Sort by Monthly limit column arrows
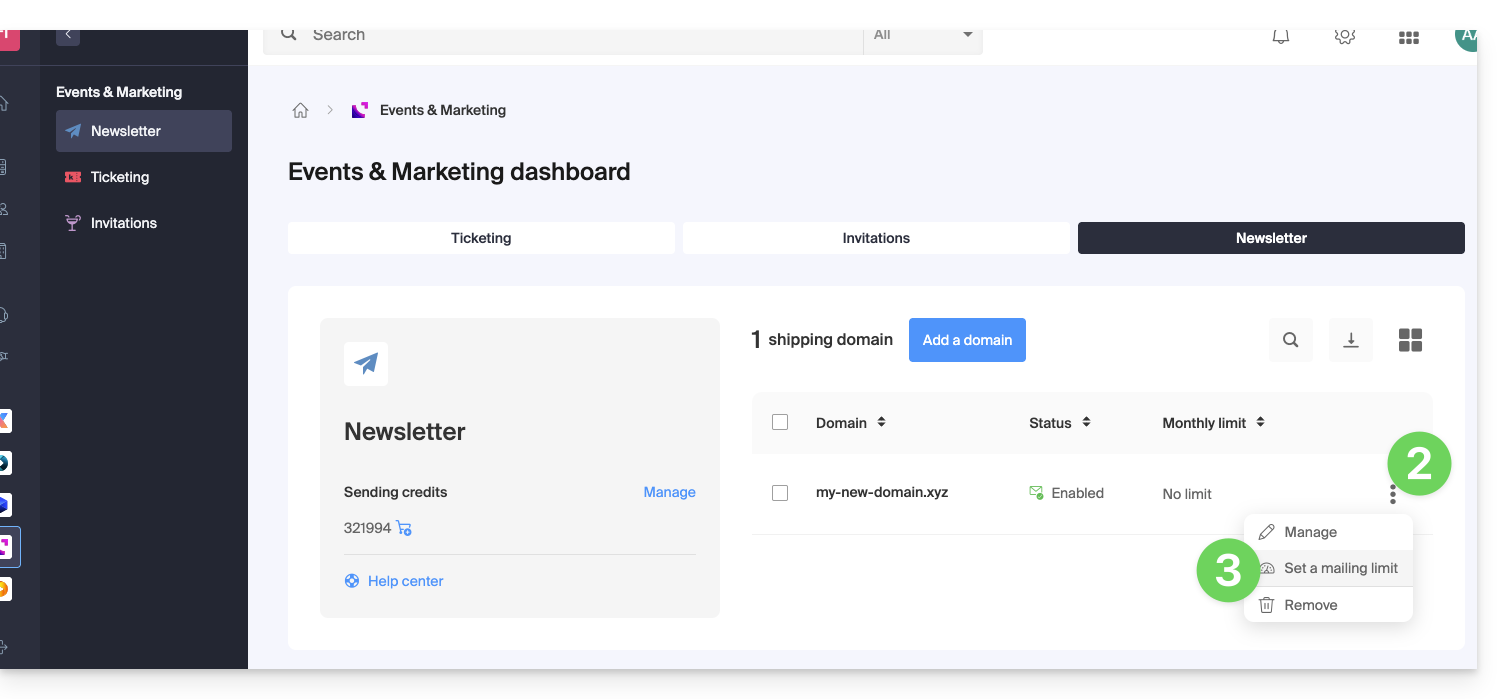Screen dimensions: 1507x699 tap(1260, 422)
